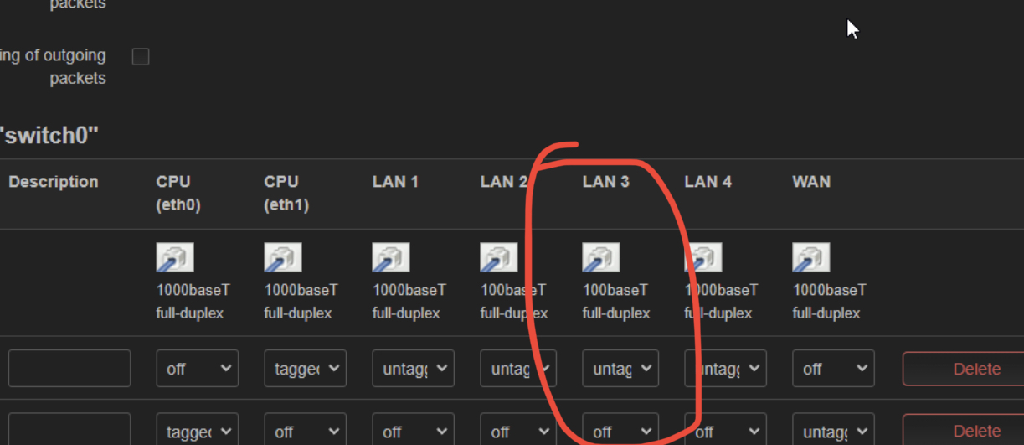Click the CPU (eth1) port status icon
The image size is (1024, 445).
[283, 257]
